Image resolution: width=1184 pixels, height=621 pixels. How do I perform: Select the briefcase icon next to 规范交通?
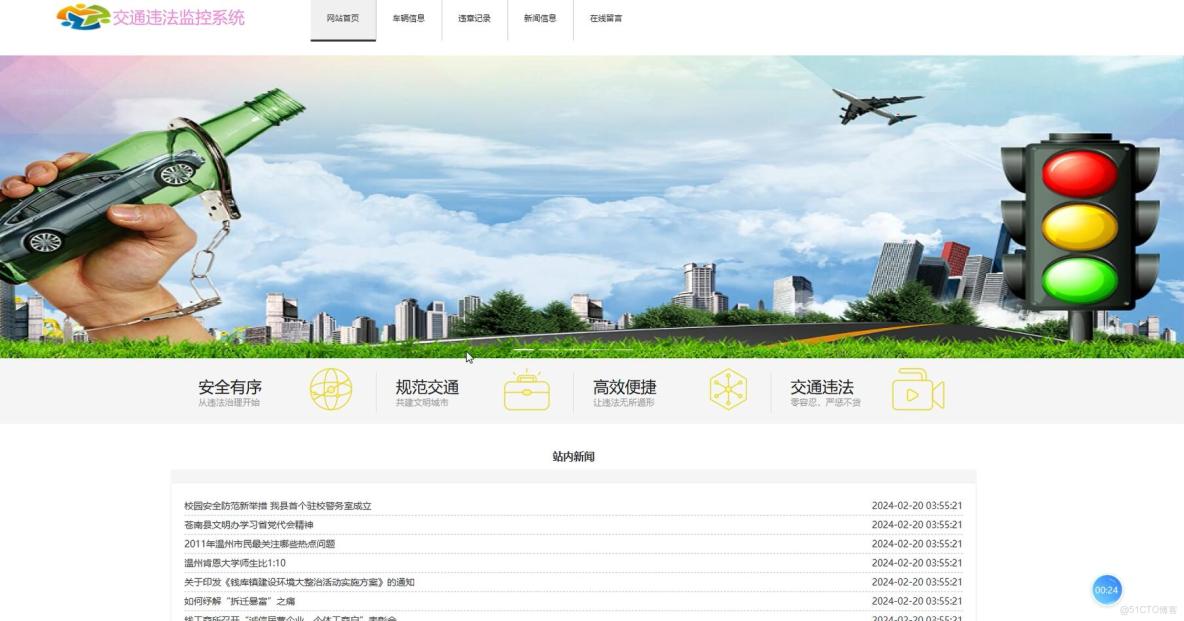click(528, 390)
